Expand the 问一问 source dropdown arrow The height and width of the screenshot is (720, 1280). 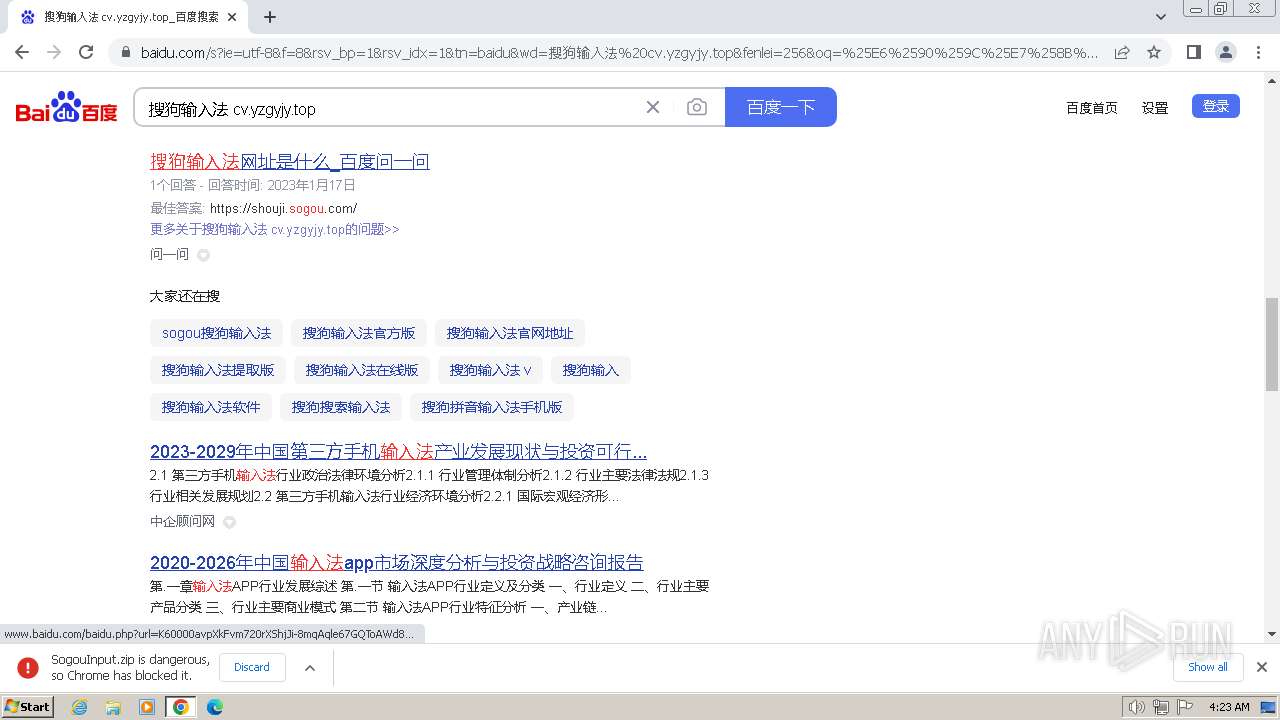point(203,255)
